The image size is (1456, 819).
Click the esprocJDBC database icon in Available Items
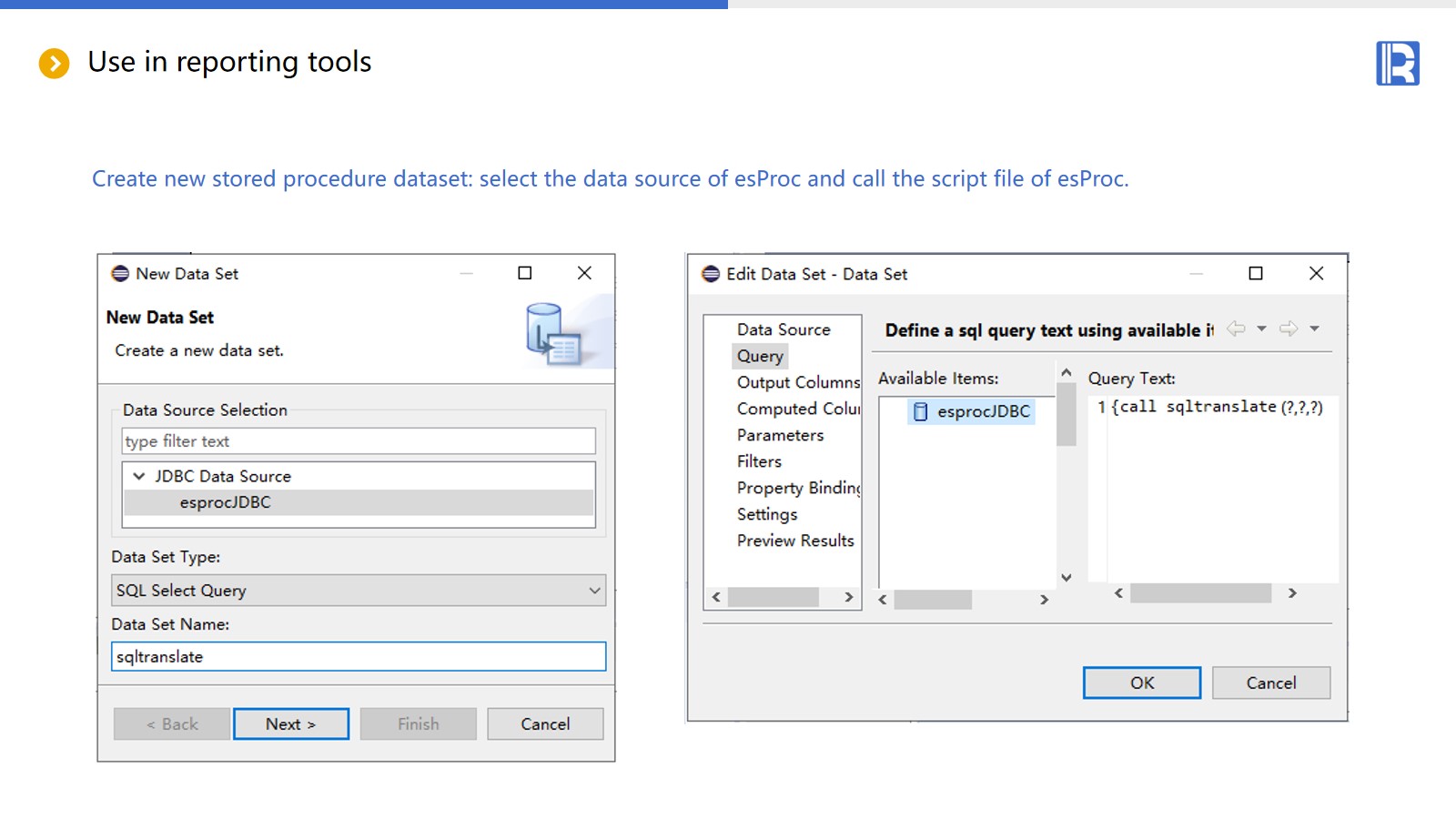point(920,412)
